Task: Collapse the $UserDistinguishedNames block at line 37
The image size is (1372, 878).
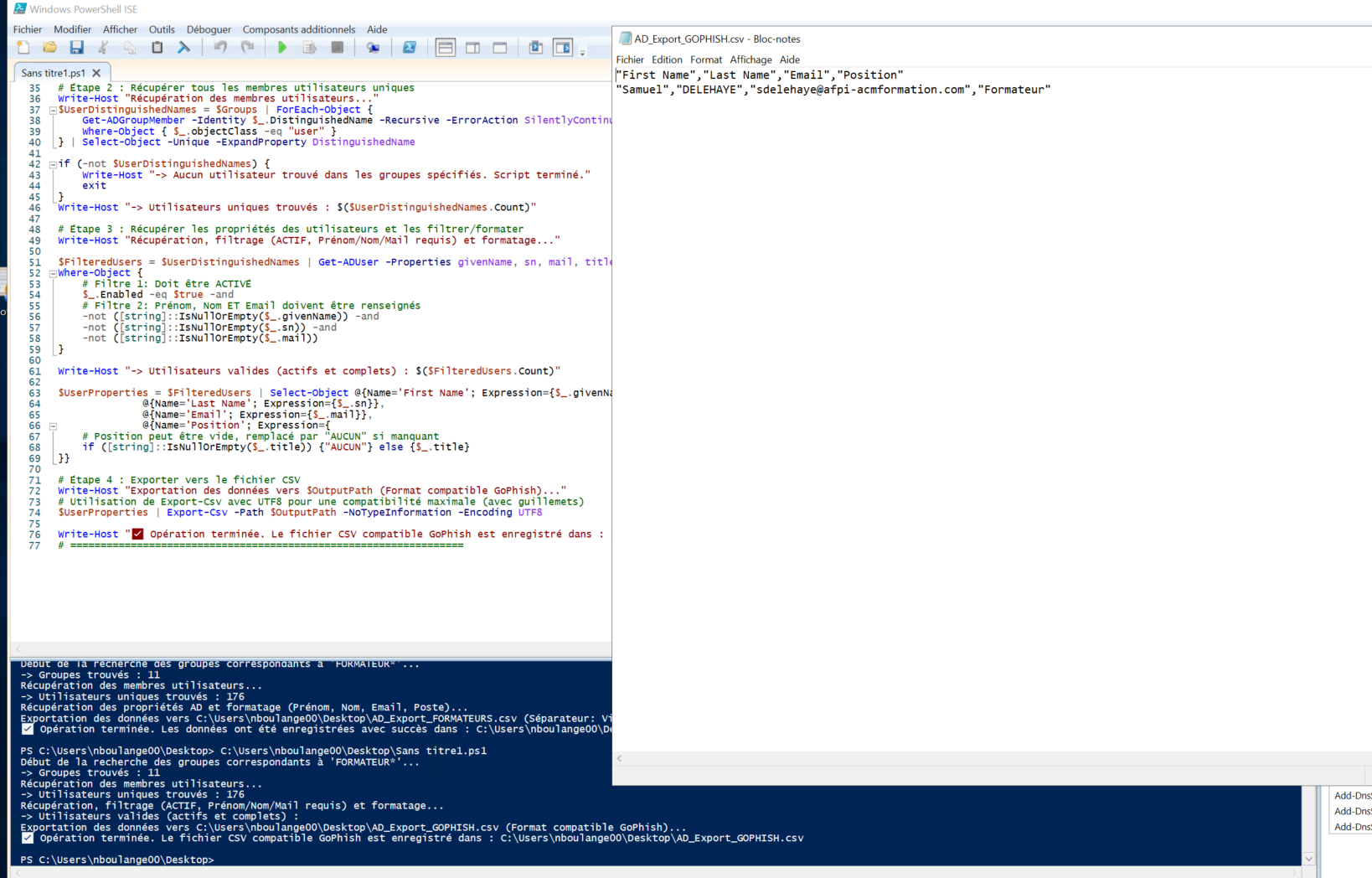Action: [53, 110]
